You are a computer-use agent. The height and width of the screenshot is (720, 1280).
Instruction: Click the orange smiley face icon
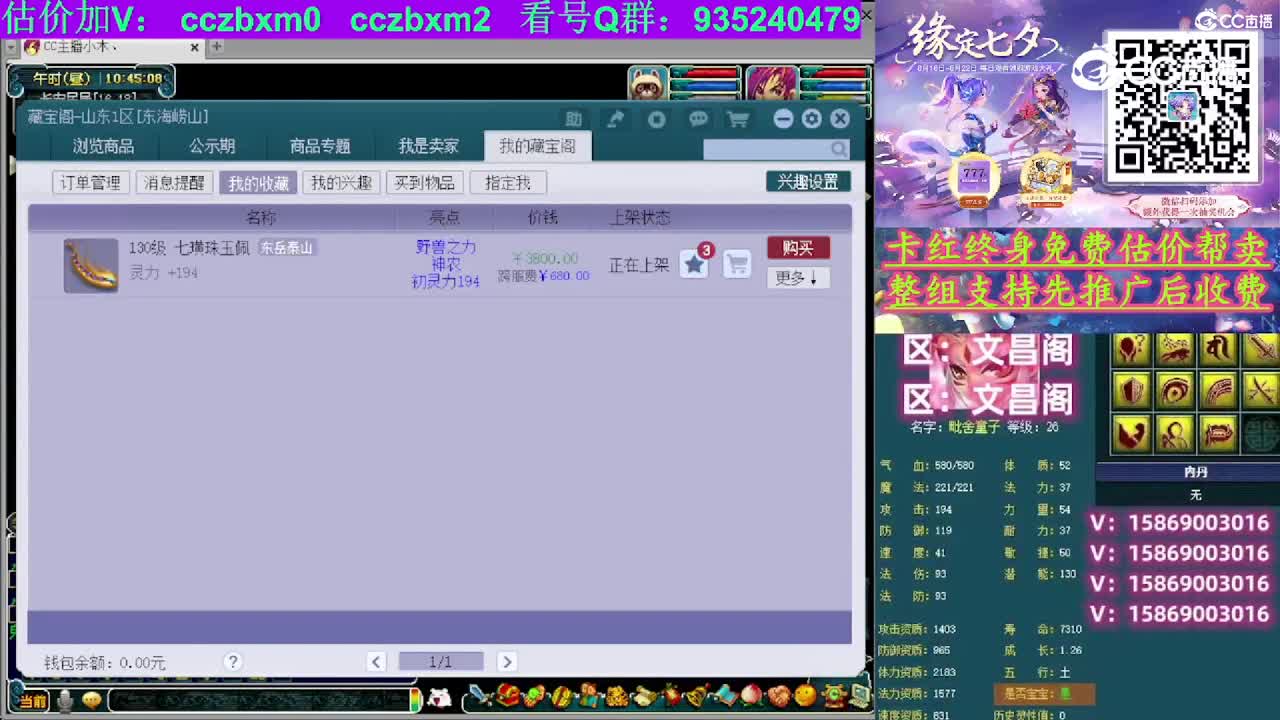click(x=804, y=695)
